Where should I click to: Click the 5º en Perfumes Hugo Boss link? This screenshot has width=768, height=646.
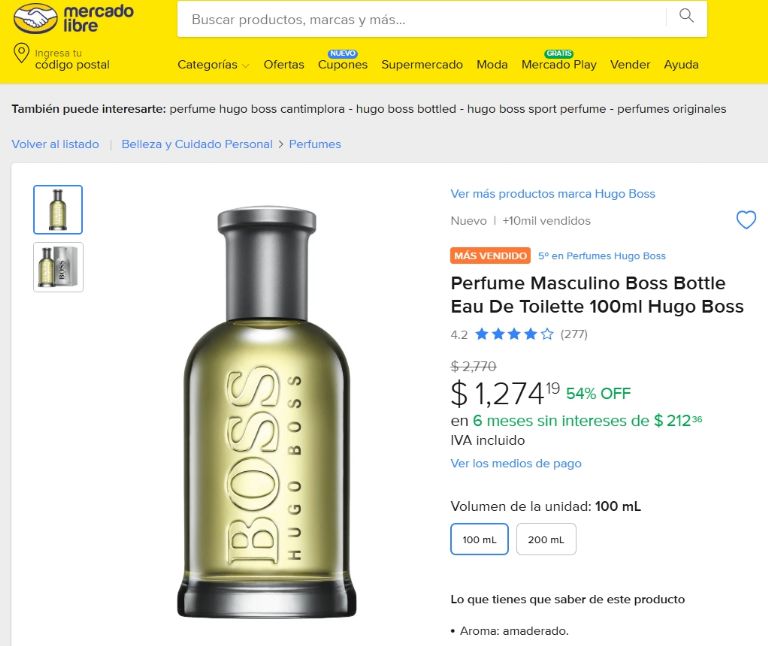pyautogui.click(x=602, y=256)
